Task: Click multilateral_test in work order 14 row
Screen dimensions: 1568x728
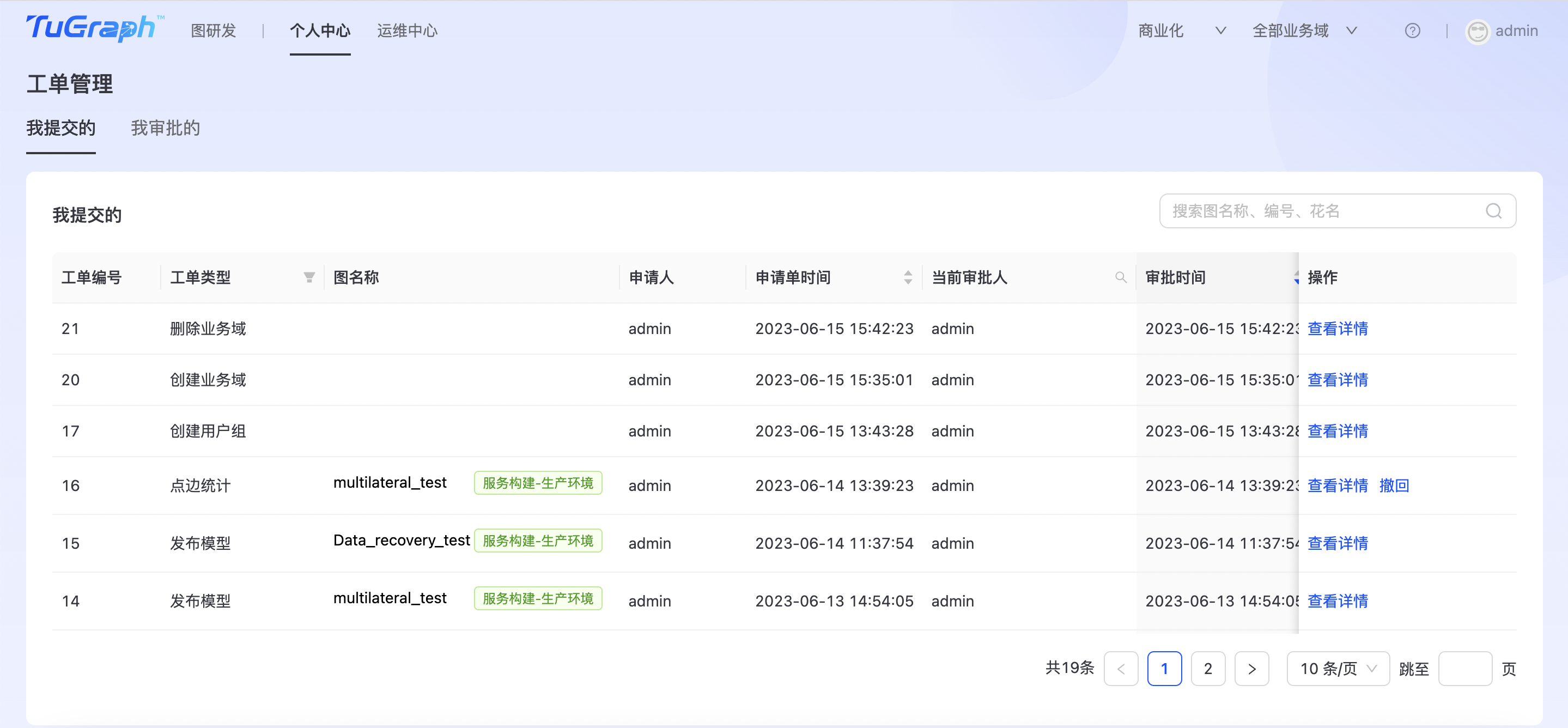Action: tap(390, 598)
